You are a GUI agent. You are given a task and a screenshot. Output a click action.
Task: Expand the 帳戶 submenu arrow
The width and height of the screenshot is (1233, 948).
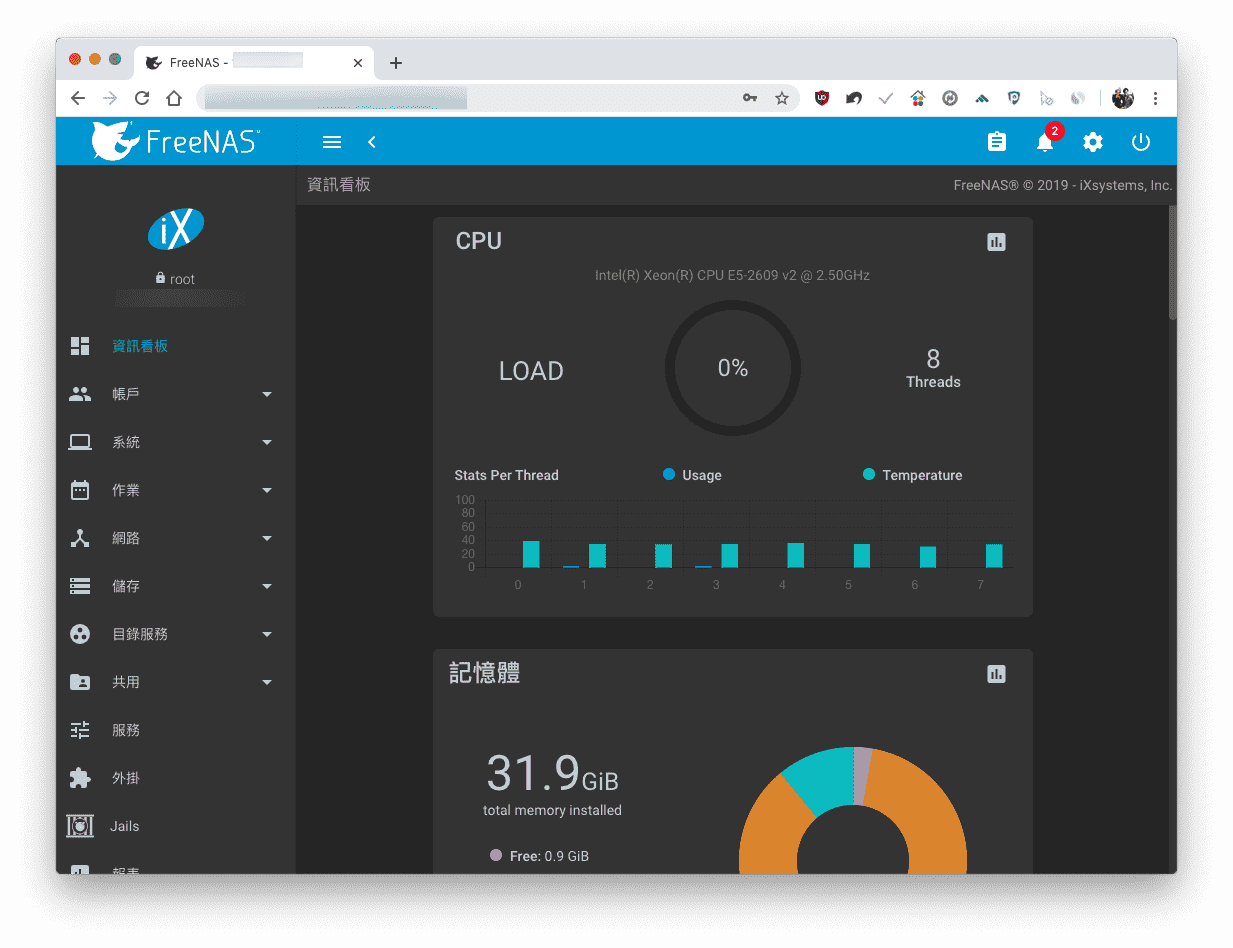[x=267, y=394]
